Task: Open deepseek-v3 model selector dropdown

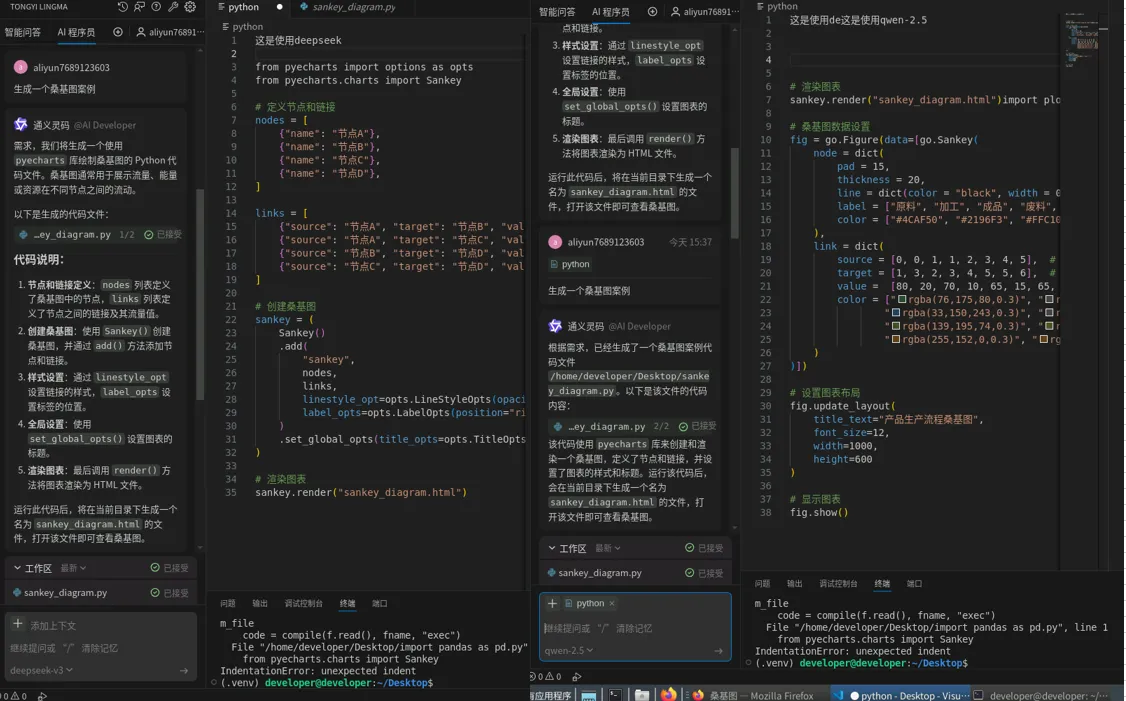Action: [42, 670]
